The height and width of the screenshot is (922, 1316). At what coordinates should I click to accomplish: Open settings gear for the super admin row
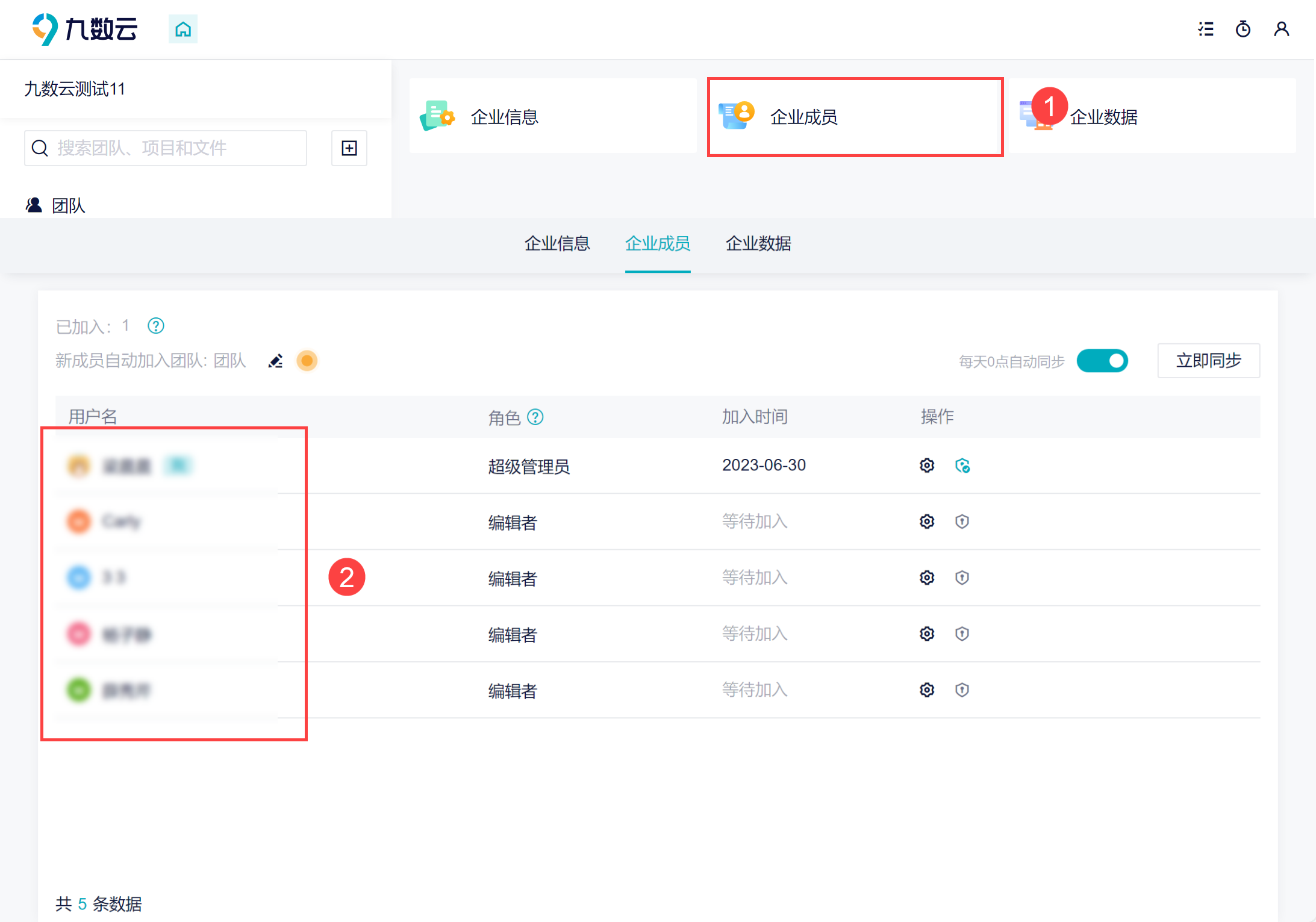coord(927,466)
